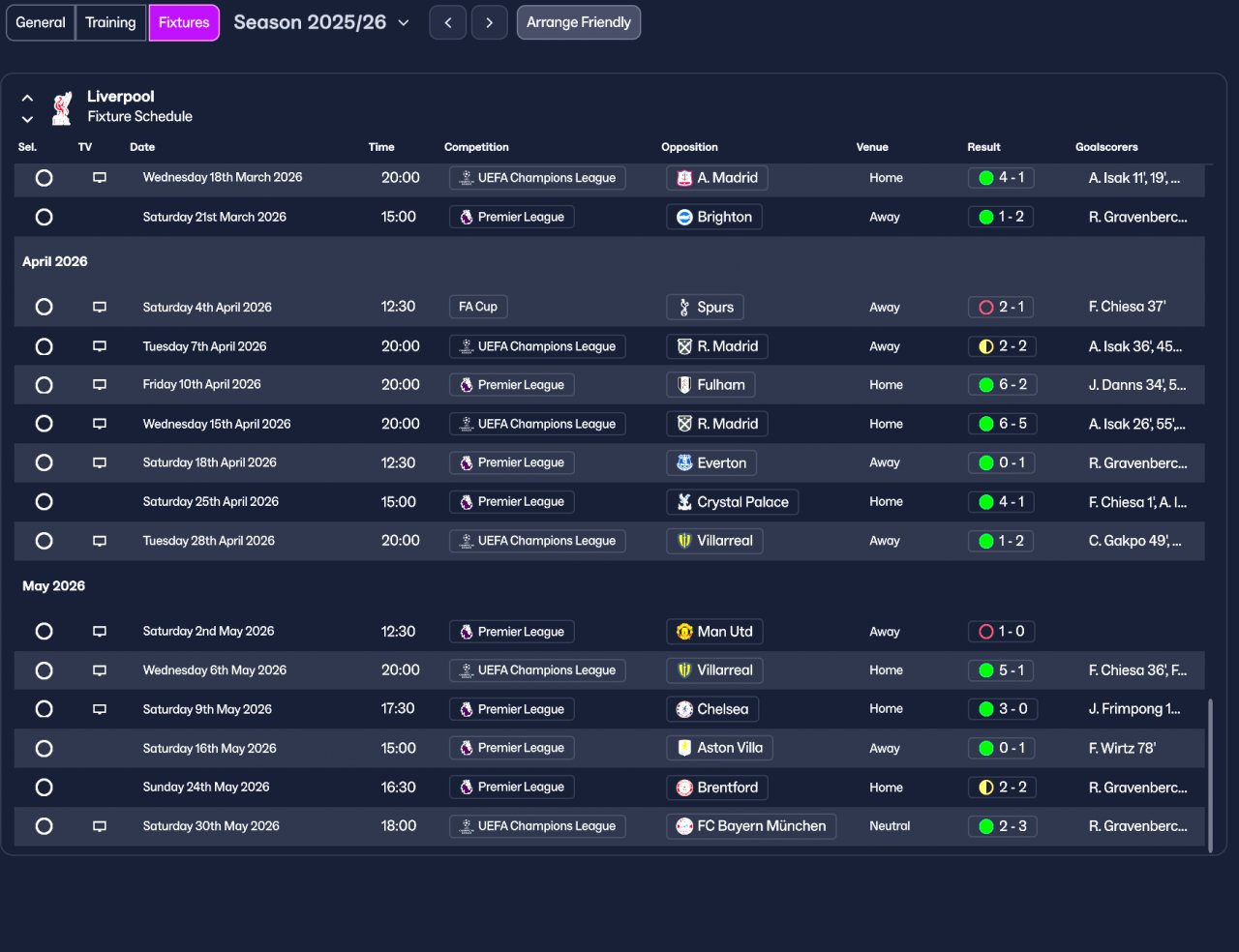The width and height of the screenshot is (1239, 952).
Task: Open the 6-5 result against R. Madrid
Action: (x=1002, y=424)
